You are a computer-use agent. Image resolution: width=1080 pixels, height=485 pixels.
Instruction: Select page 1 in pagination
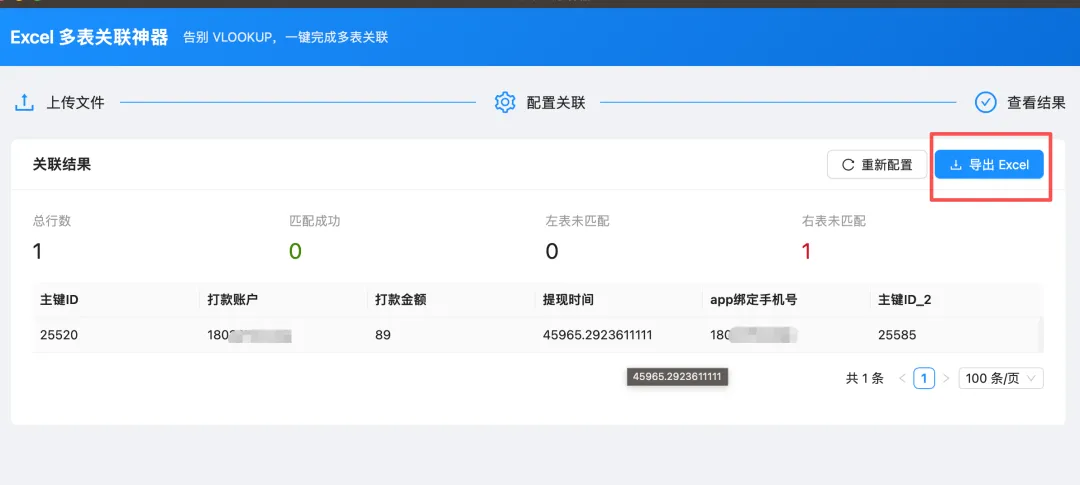coord(924,378)
